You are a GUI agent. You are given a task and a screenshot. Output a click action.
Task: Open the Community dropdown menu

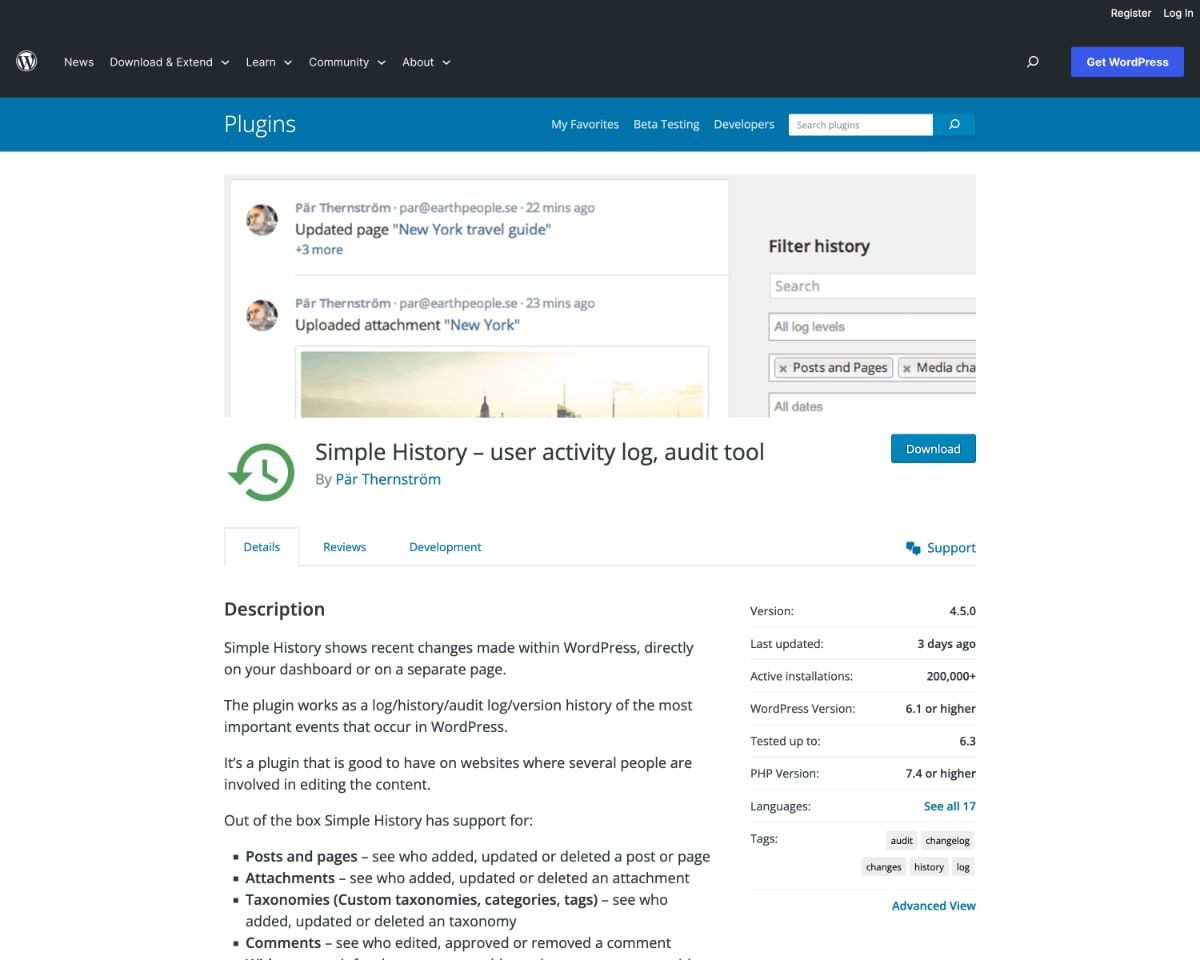coord(347,62)
